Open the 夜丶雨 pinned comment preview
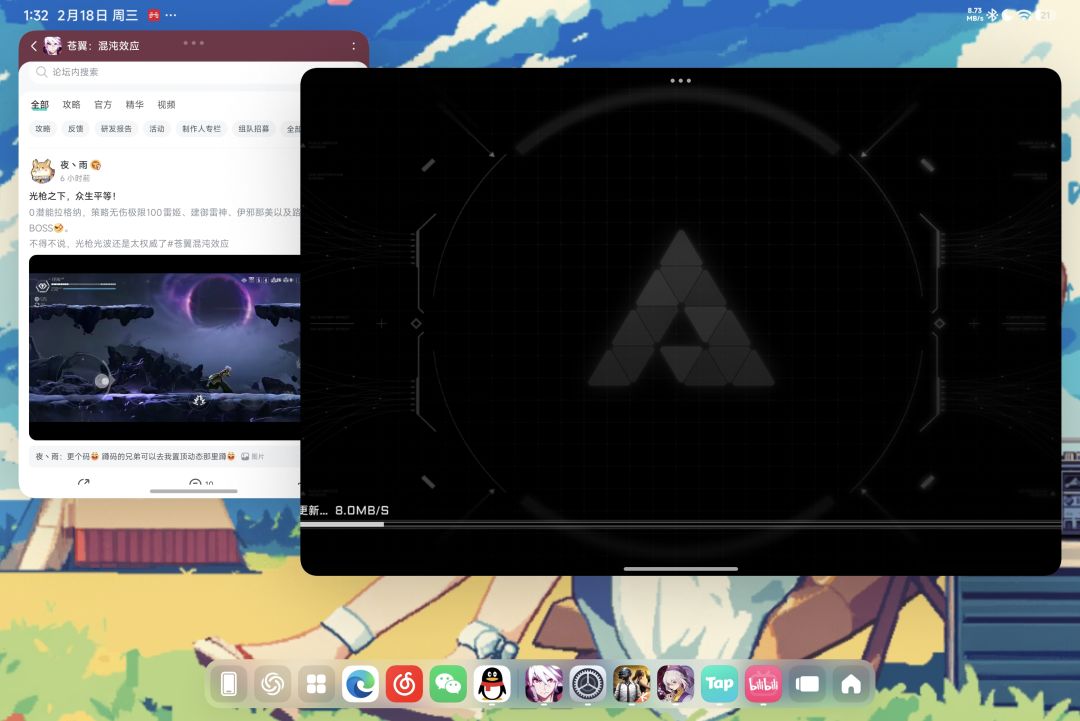 click(165, 457)
